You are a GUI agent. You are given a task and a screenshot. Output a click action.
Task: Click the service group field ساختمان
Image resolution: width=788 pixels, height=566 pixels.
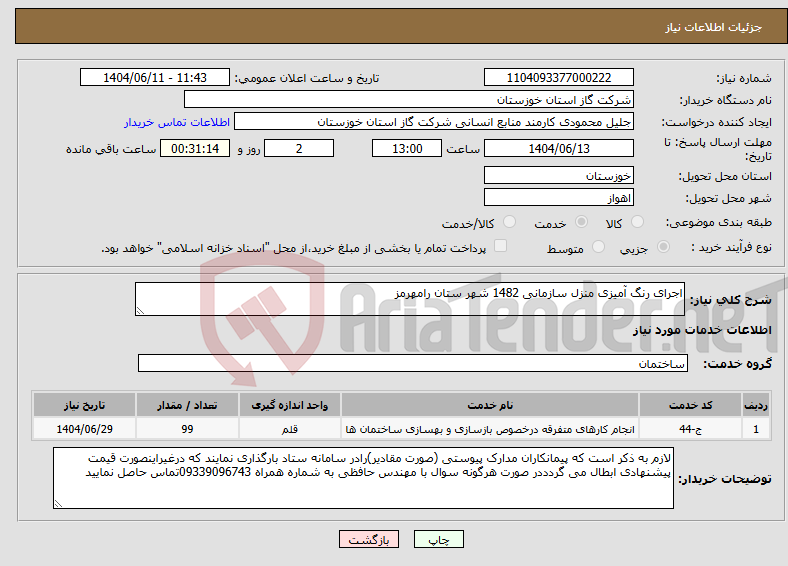(x=413, y=363)
